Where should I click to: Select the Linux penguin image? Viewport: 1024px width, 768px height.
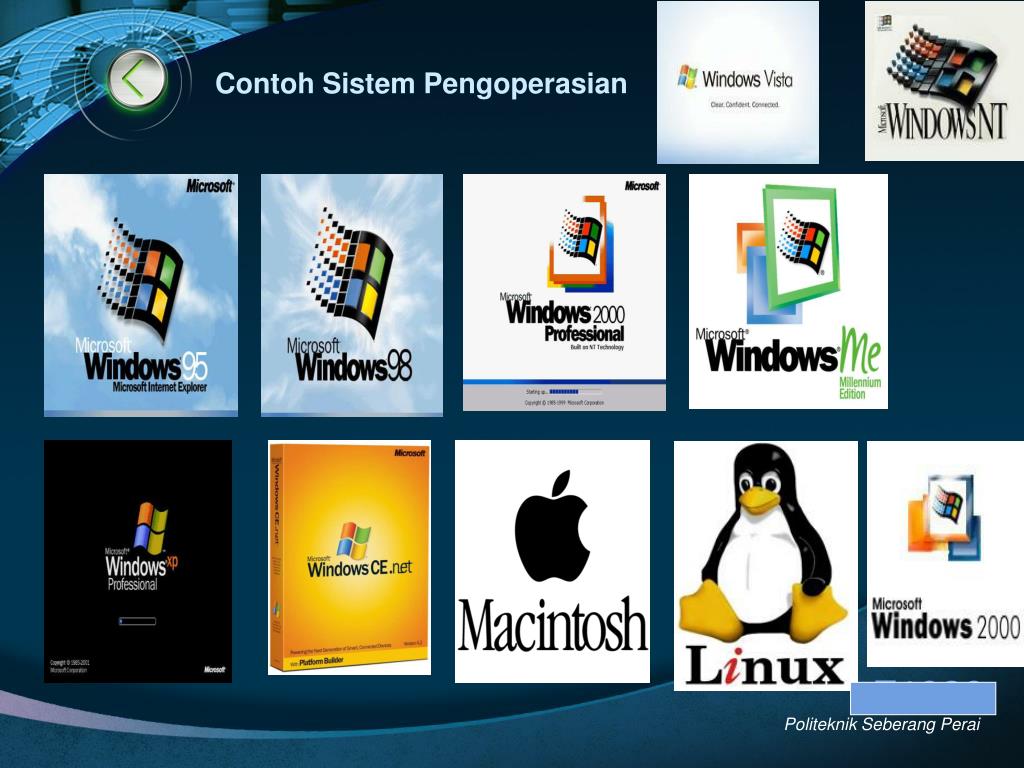(x=765, y=565)
